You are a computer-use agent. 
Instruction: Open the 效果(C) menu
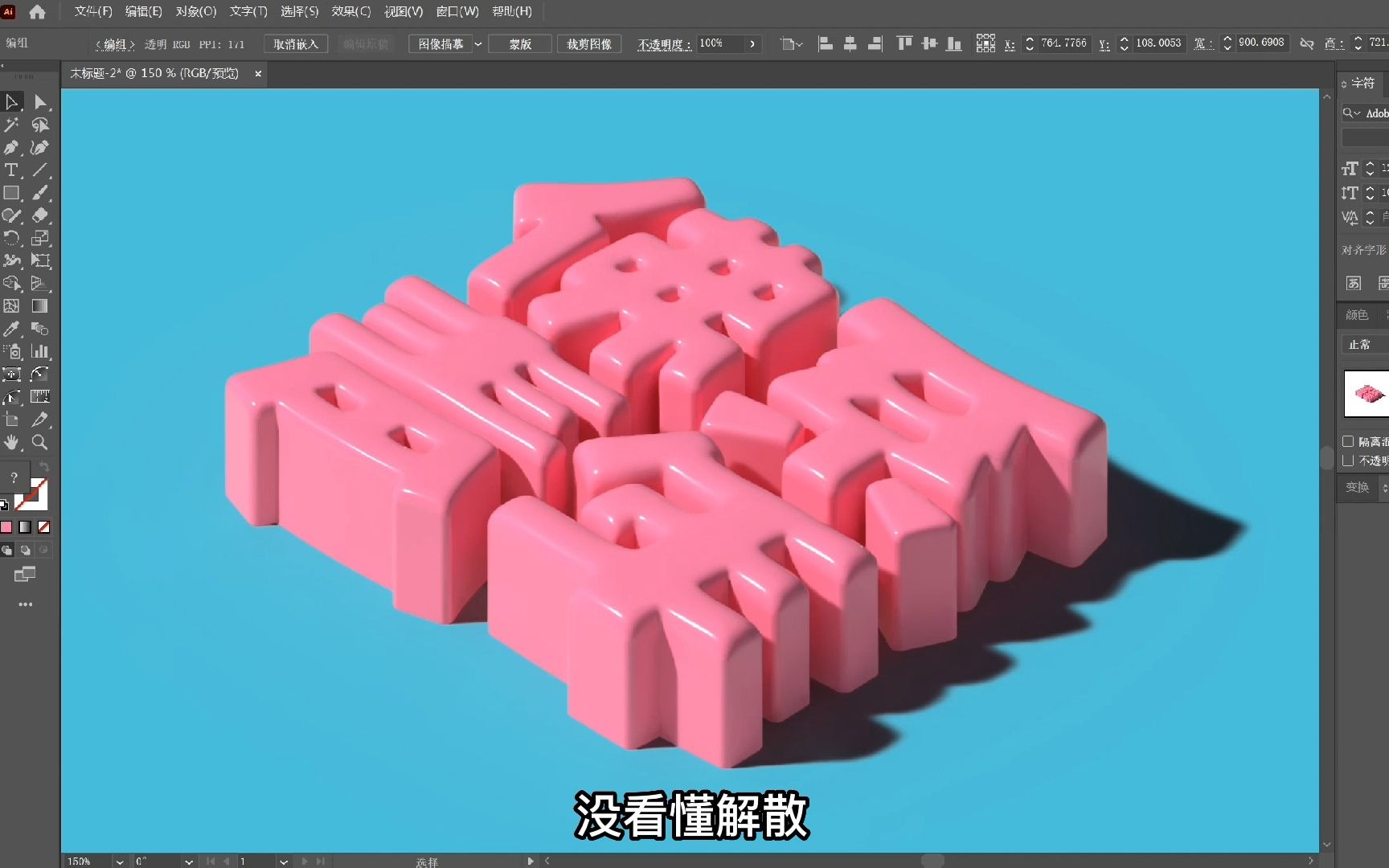351,12
